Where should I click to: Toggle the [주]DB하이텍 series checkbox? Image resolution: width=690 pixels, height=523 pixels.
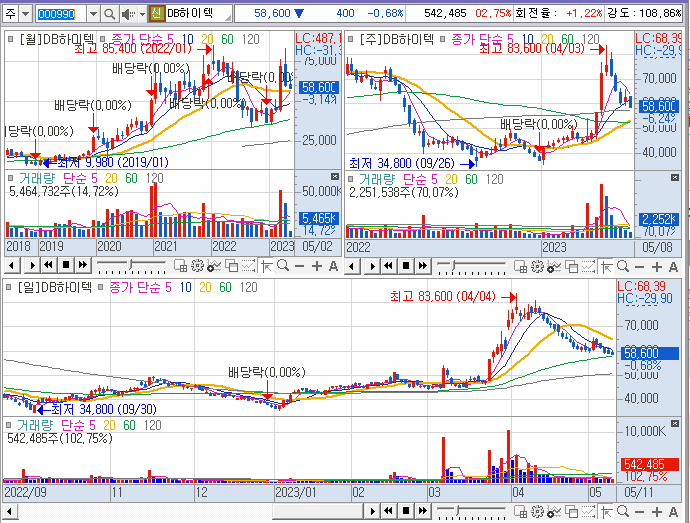(351, 39)
